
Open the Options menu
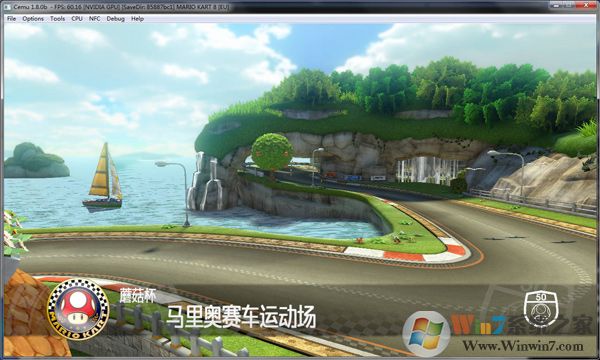33,18
